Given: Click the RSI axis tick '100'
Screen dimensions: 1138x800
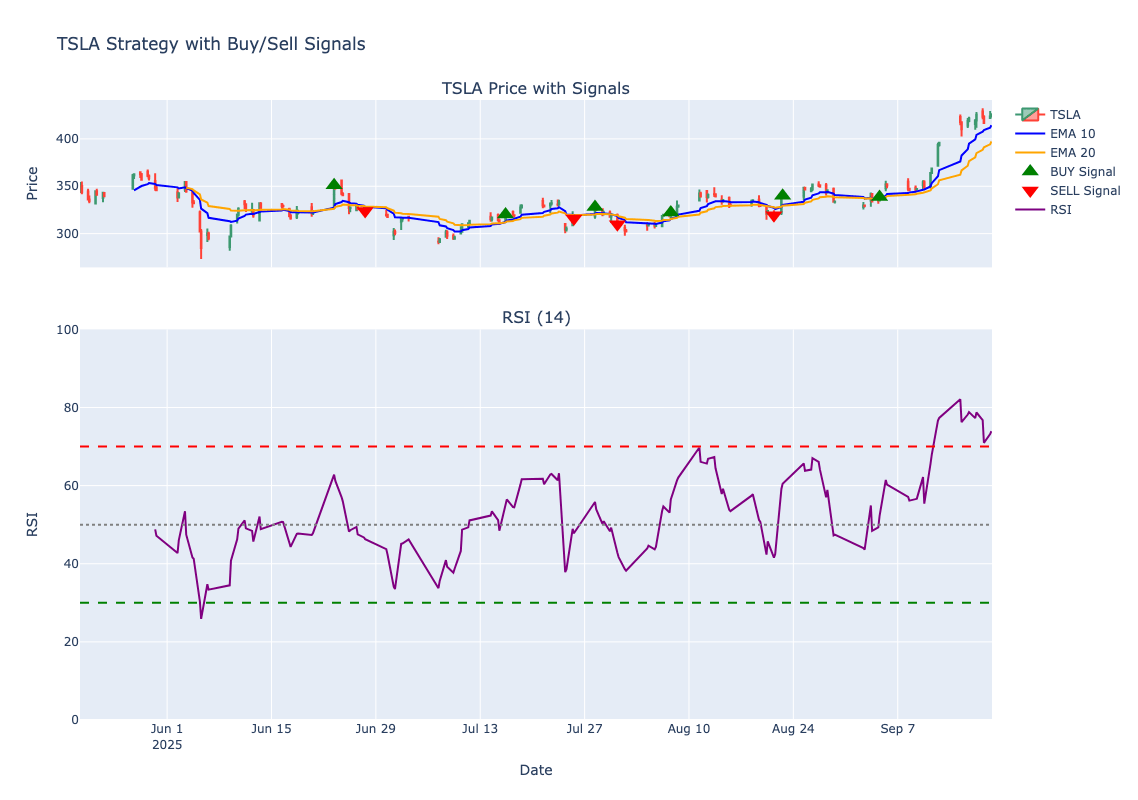Looking at the screenshot, I should (x=68, y=330).
